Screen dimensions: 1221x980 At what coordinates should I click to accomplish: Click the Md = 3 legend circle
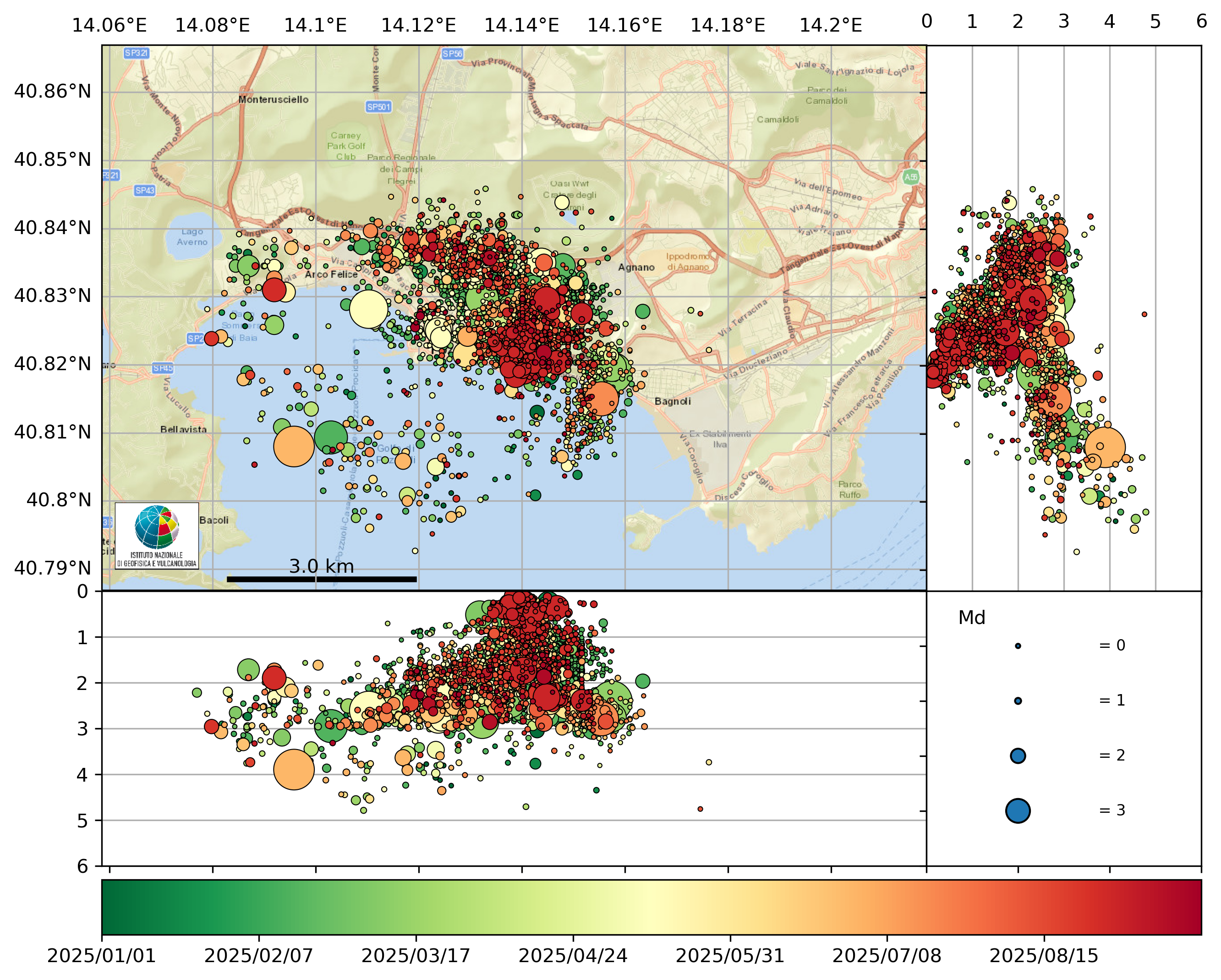click(x=1018, y=810)
